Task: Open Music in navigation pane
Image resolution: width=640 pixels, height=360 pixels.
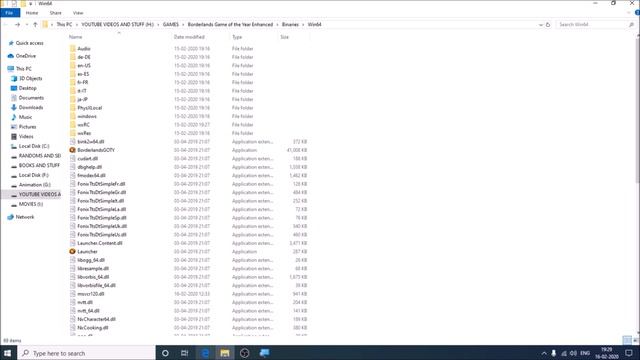Action: tap(25, 117)
